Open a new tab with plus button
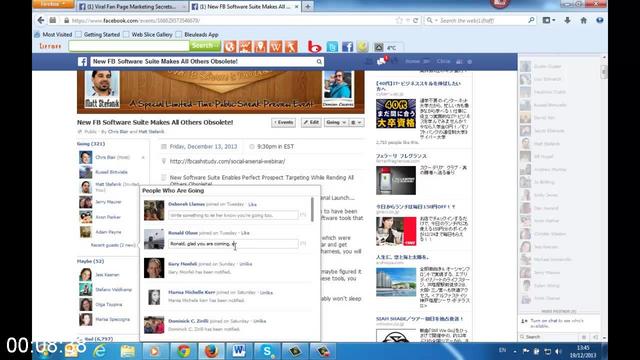The width and height of the screenshot is (640, 360). pos(308,7)
